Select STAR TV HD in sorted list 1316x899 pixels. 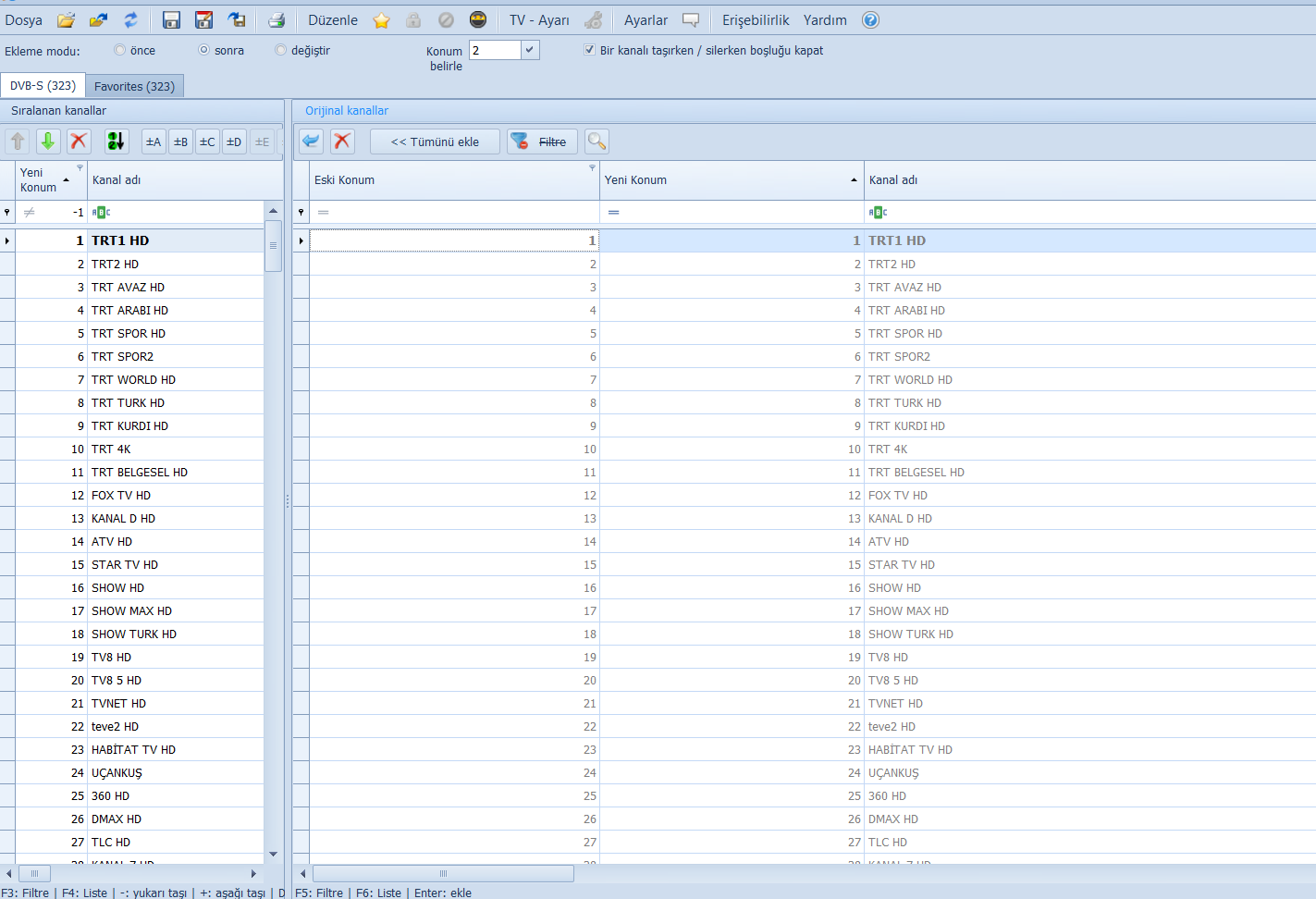pos(139,565)
